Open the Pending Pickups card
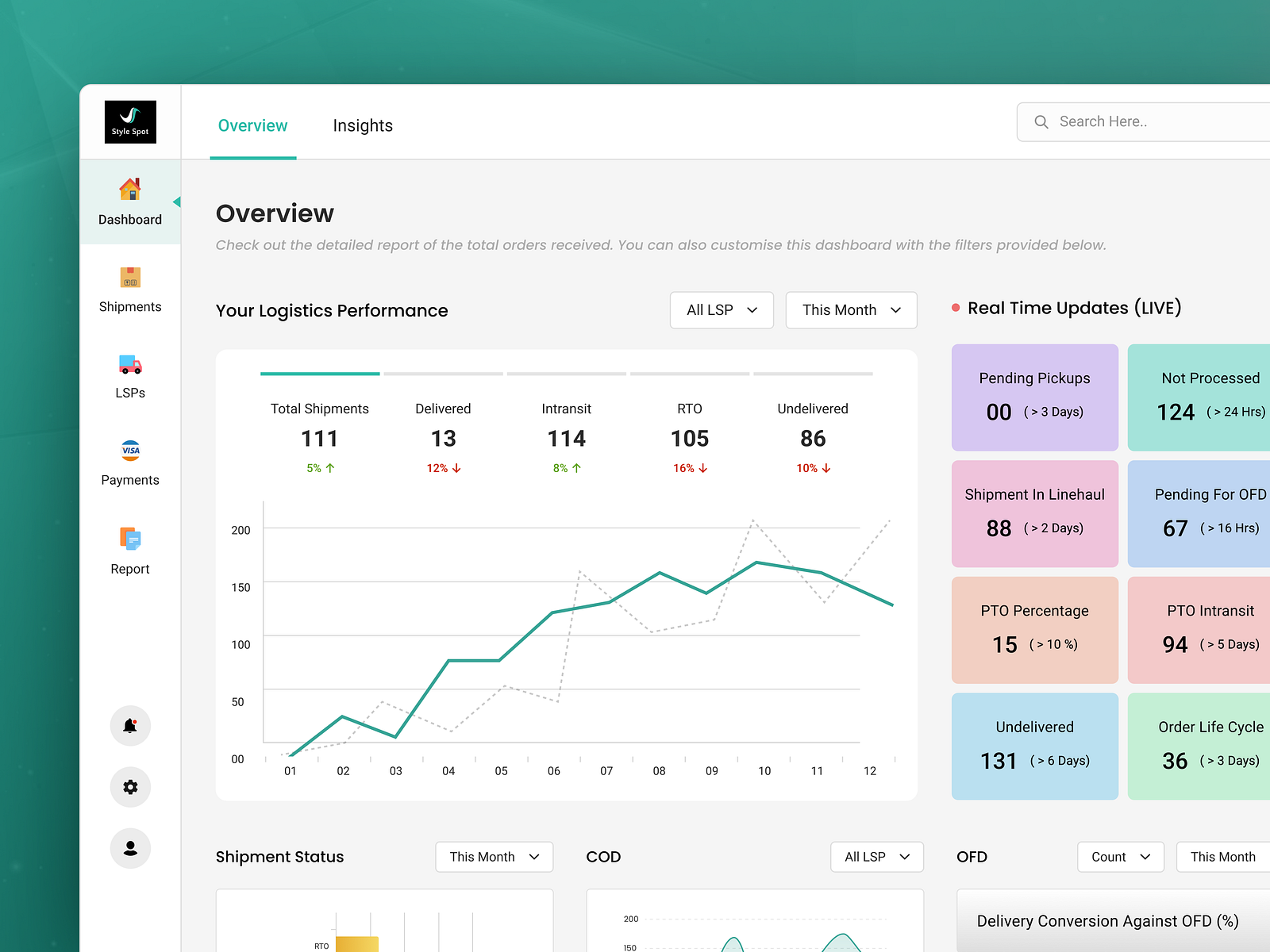Viewport: 1270px width, 952px height. (1034, 397)
